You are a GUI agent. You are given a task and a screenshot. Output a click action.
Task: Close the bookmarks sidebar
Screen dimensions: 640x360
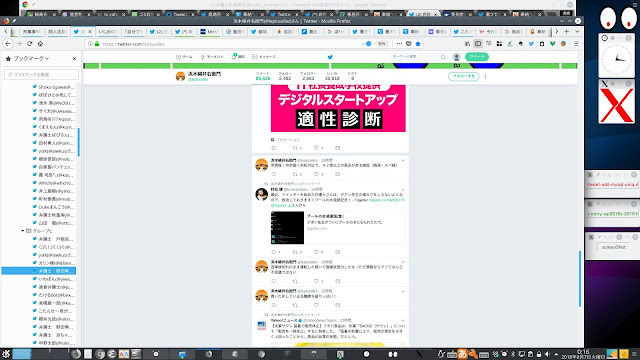[x=74, y=59]
